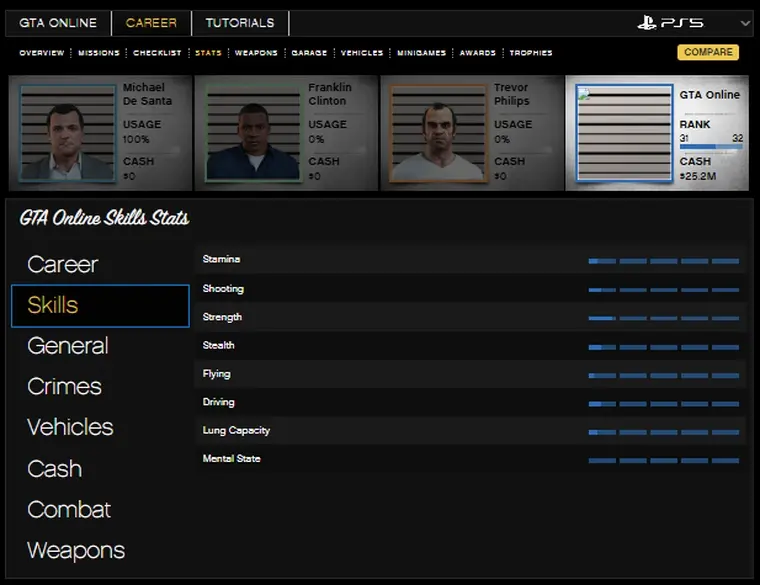Choose the Crimes stats category
The width and height of the screenshot is (760, 585).
click(65, 387)
